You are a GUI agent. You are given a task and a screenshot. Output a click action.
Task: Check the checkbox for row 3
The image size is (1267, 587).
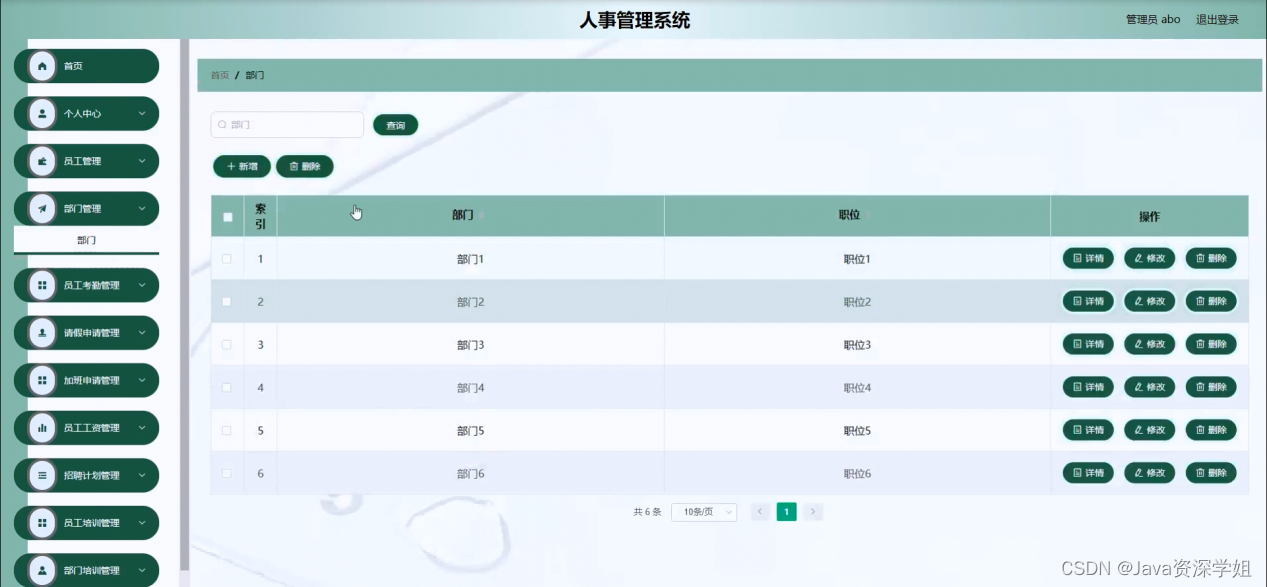227,345
